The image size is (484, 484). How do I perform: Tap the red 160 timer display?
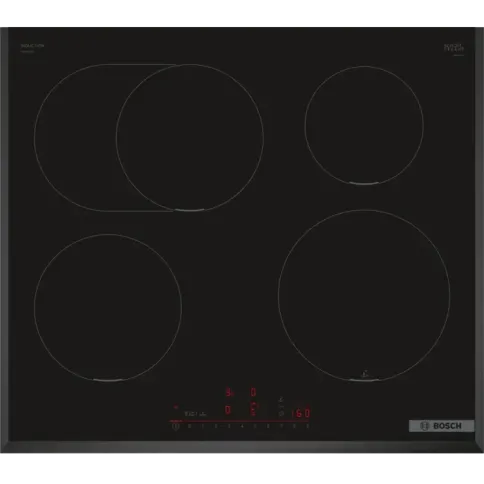(x=301, y=413)
